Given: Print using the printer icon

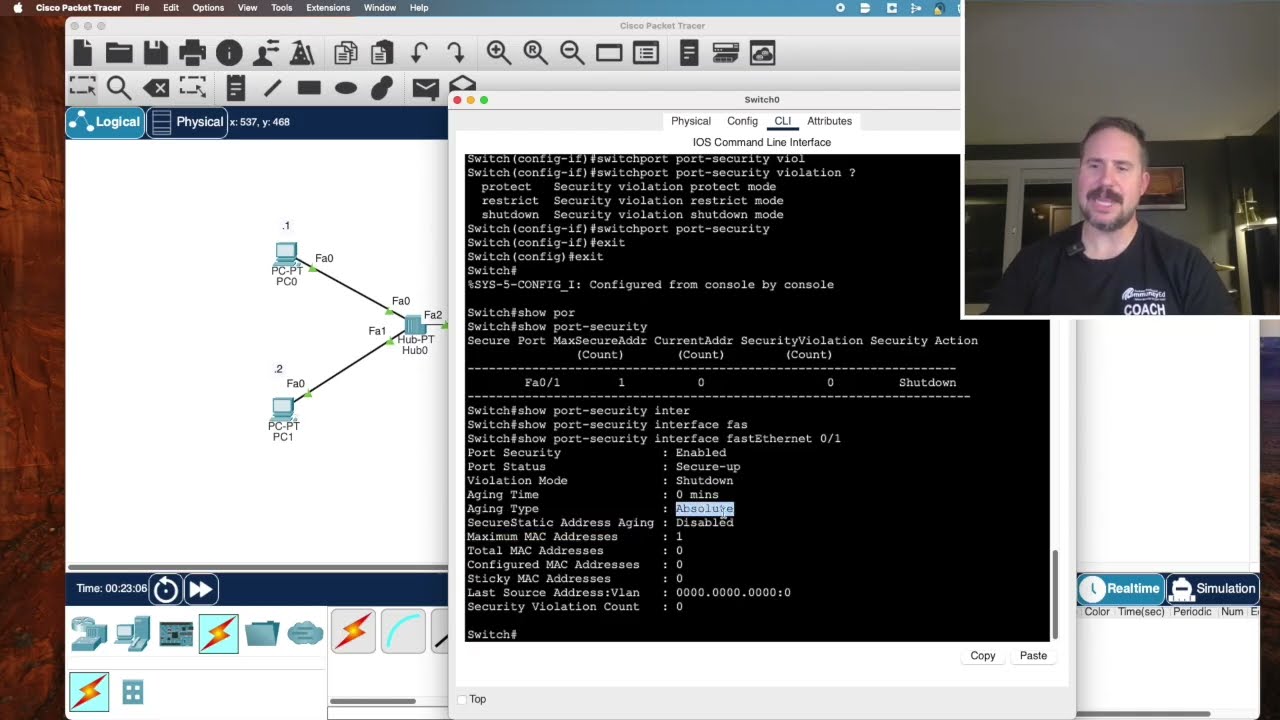Looking at the screenshot, I should 192,53.
